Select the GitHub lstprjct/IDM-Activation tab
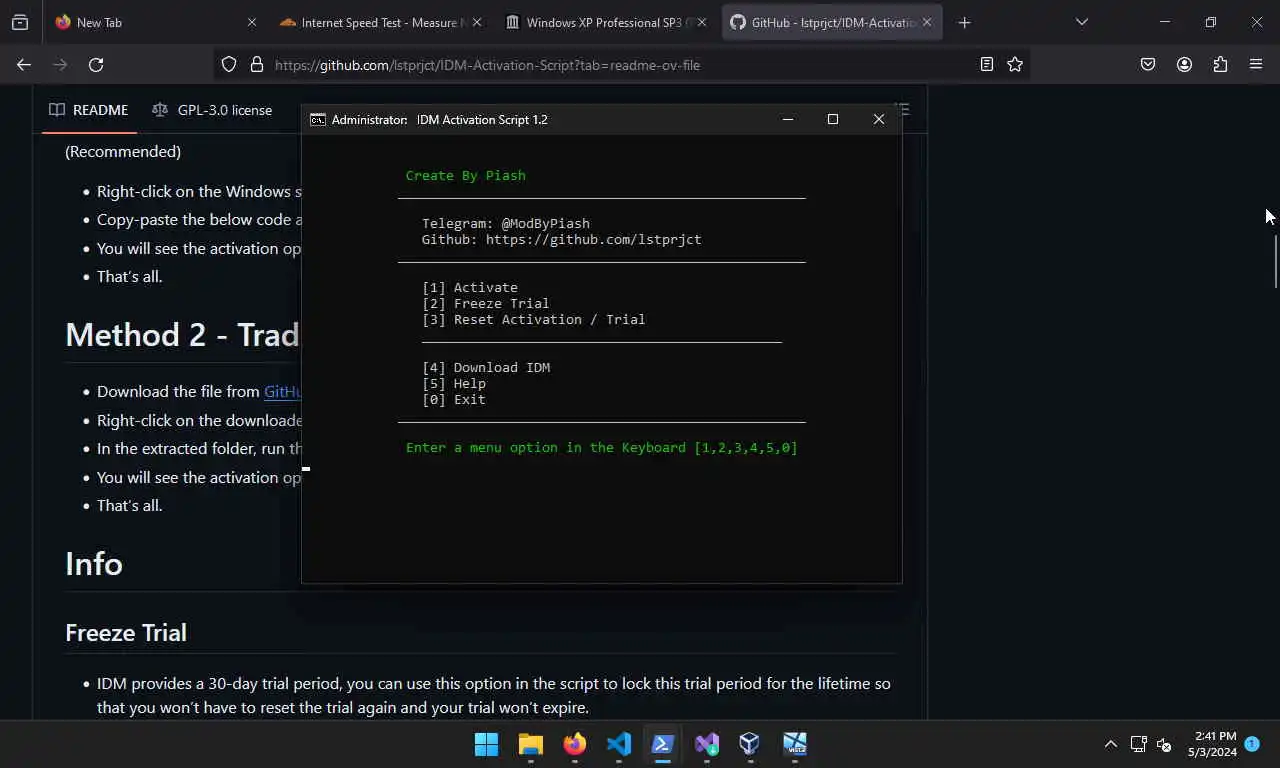Screen dimensions: 1280x768 coord(832,22)
